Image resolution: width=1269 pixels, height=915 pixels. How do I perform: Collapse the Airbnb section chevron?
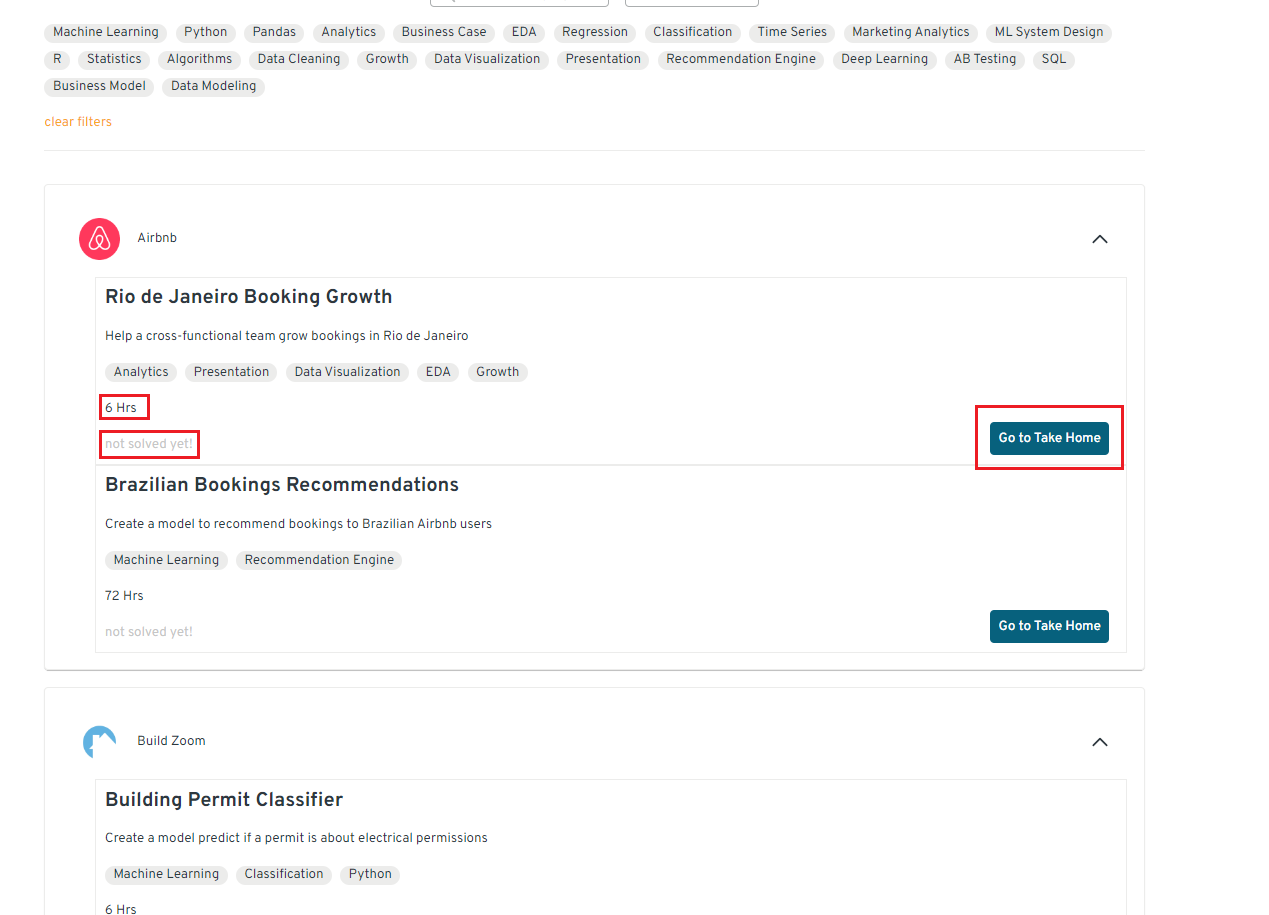pyautogui.click(x=1099, y=239)
